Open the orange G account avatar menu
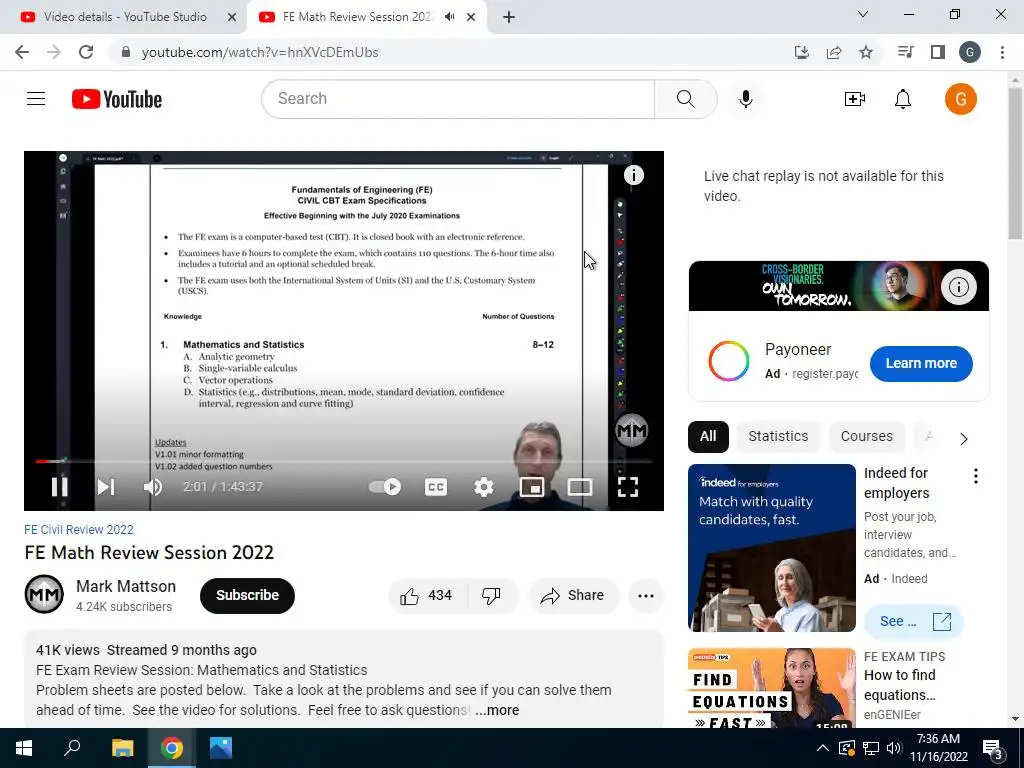Viewport: 1024px width, 768px height. click(960, 99)
